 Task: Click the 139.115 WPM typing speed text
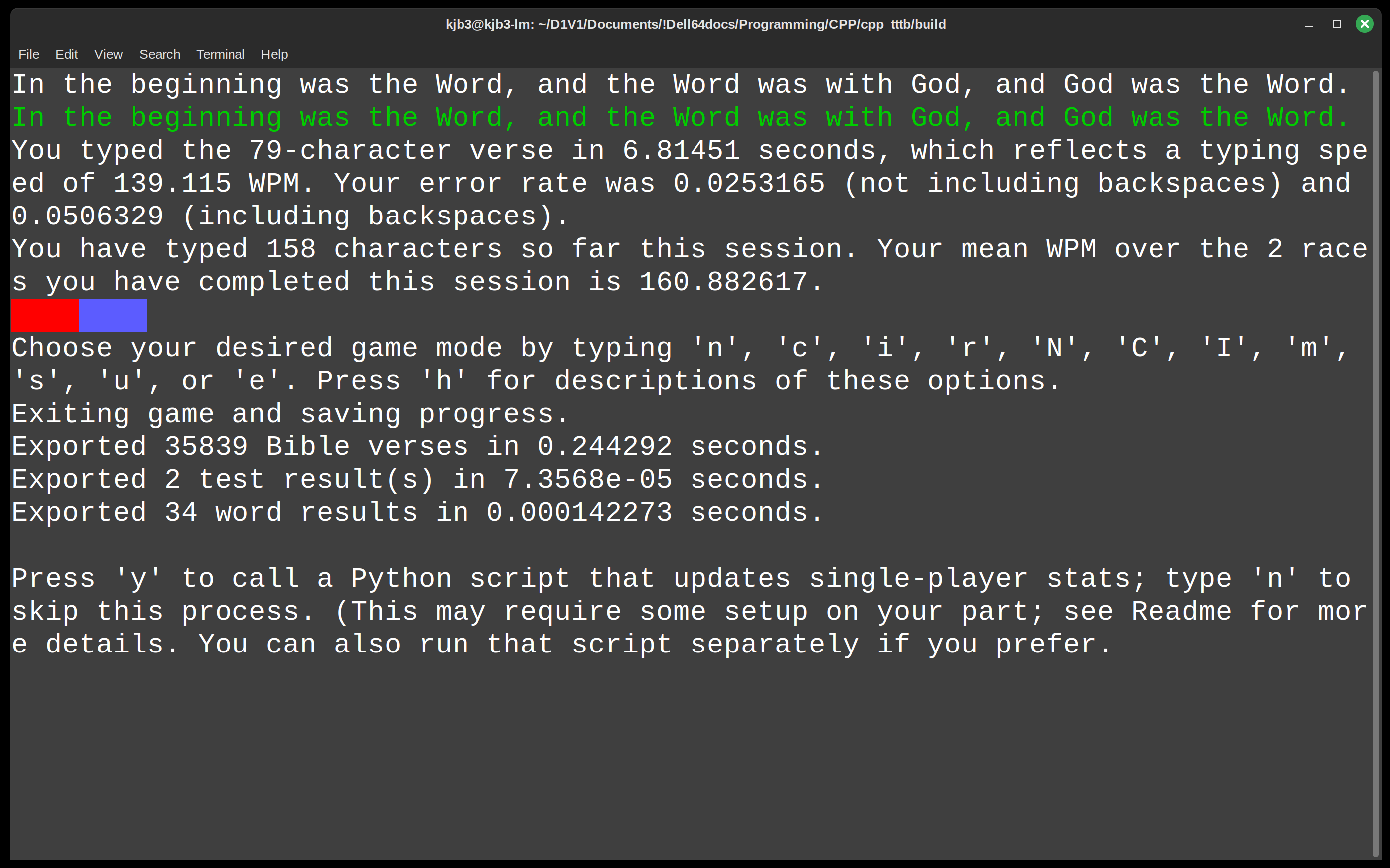coord(206,184)
